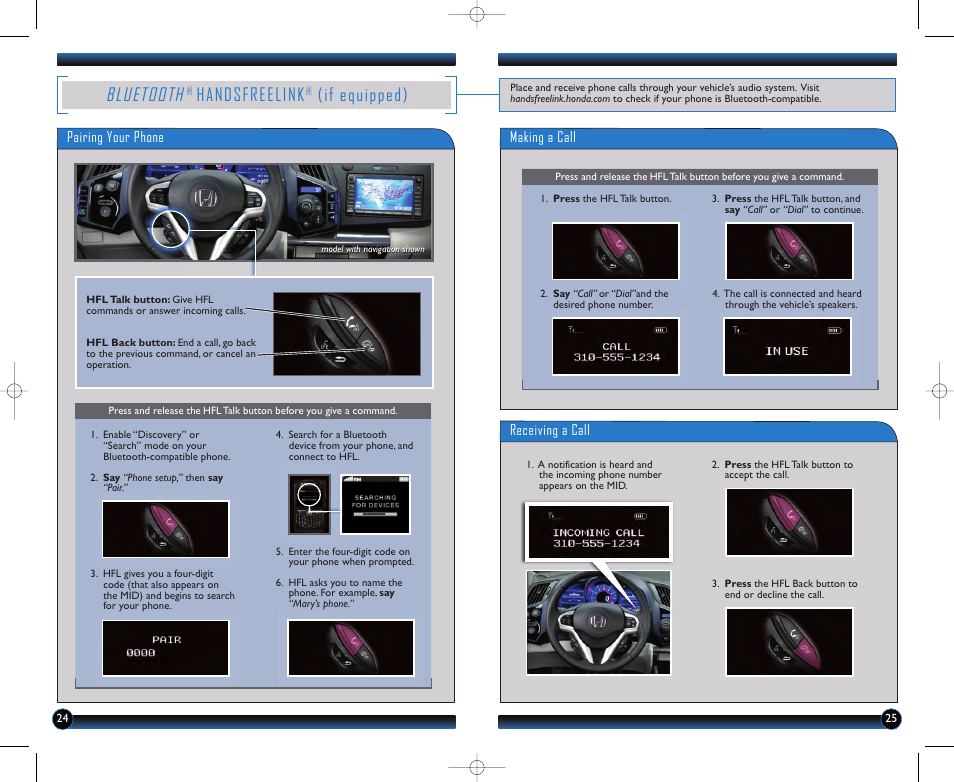Click the IN USE display image
Screen dimensions: 954x782
point(787,346)
